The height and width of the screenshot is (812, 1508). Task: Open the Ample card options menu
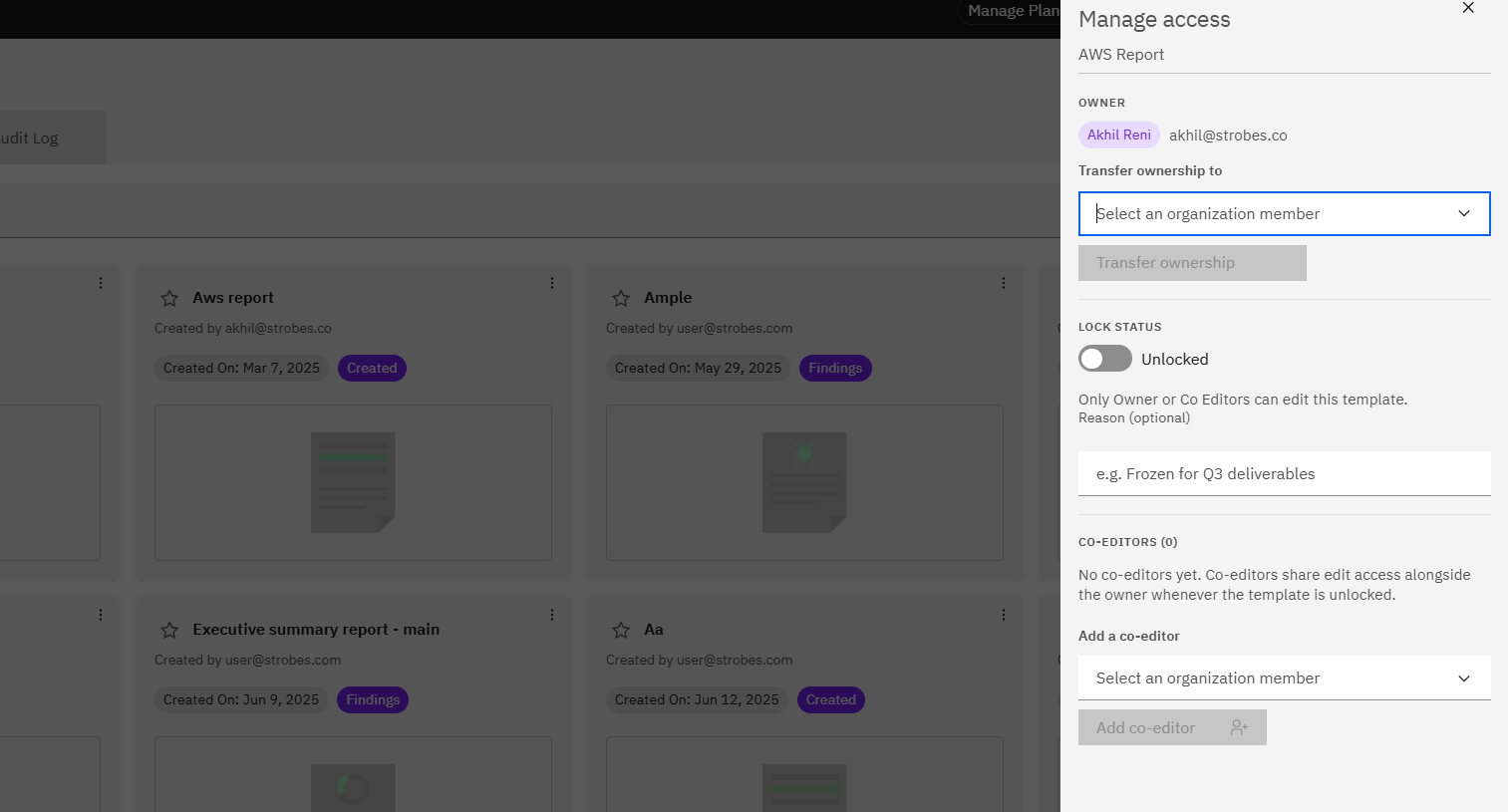pos(1004,283)
